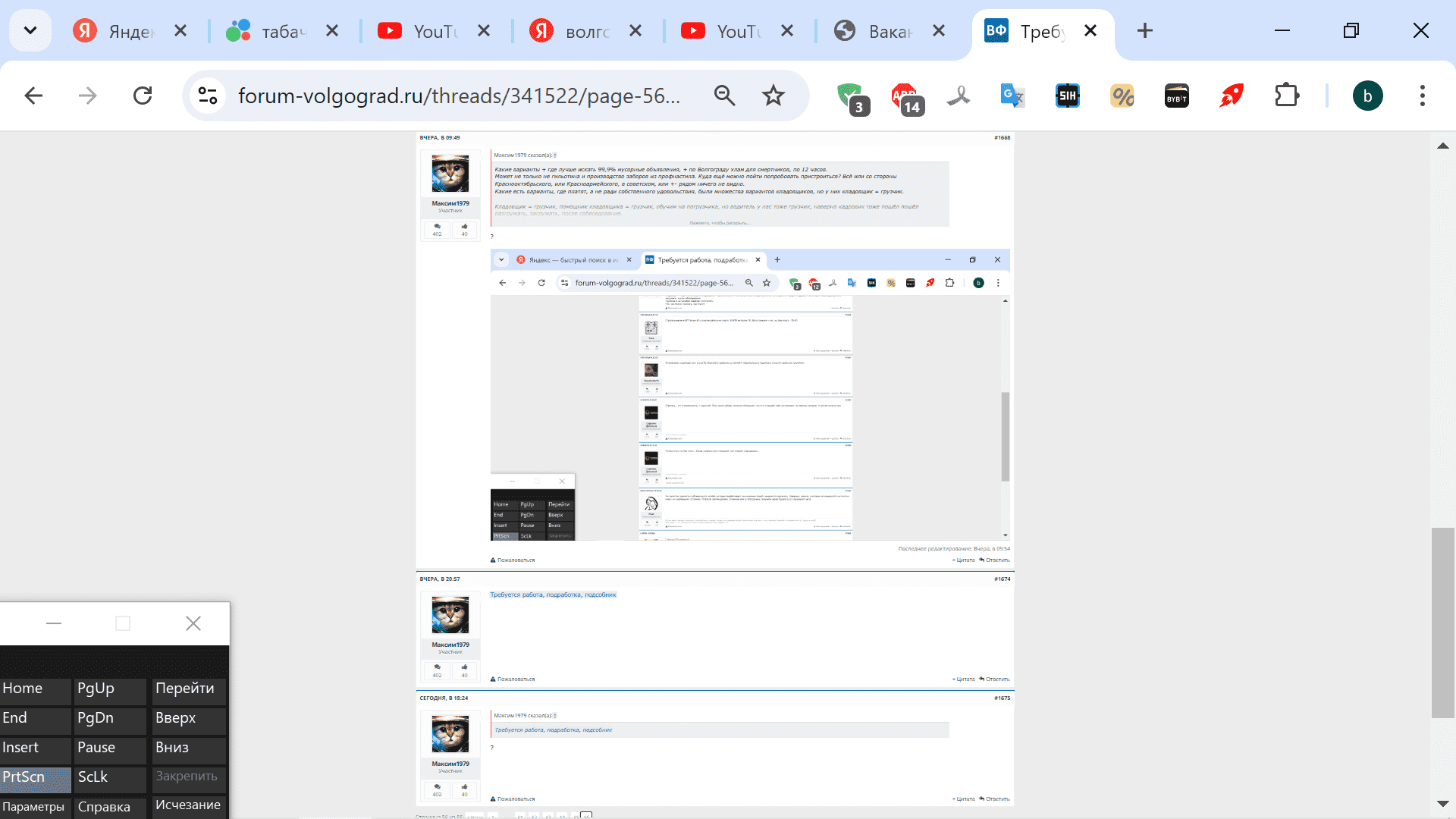Click the Google Translate extension icon
This screenshot has height=819, width=1456.
click(x=1012, y=96)
